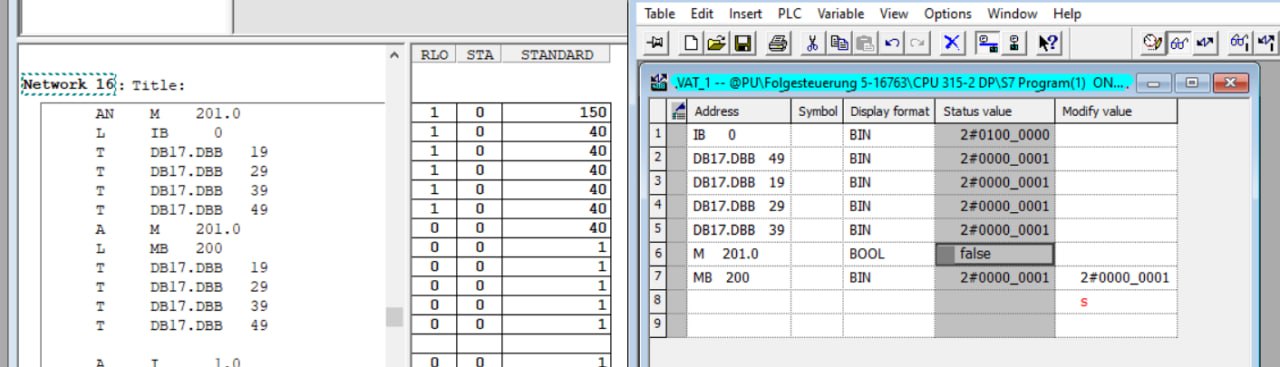1280x367 pixels.
Task: Save the variable table
Action: pyautogui.click(x=742, y=43)
